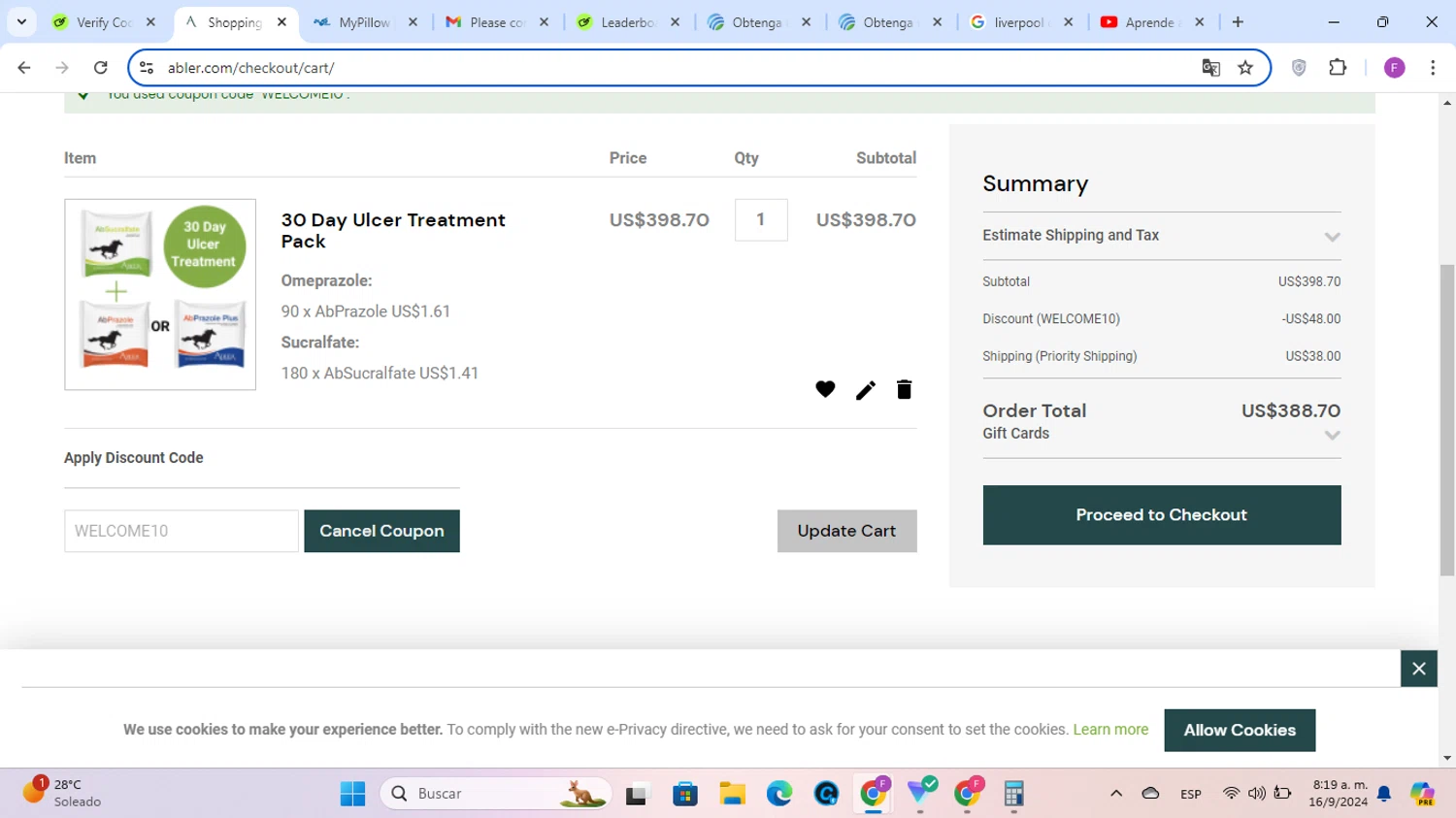Remove item with trash can icon
Viewport: 1456px width, 818px height.
tap(904, 389)
